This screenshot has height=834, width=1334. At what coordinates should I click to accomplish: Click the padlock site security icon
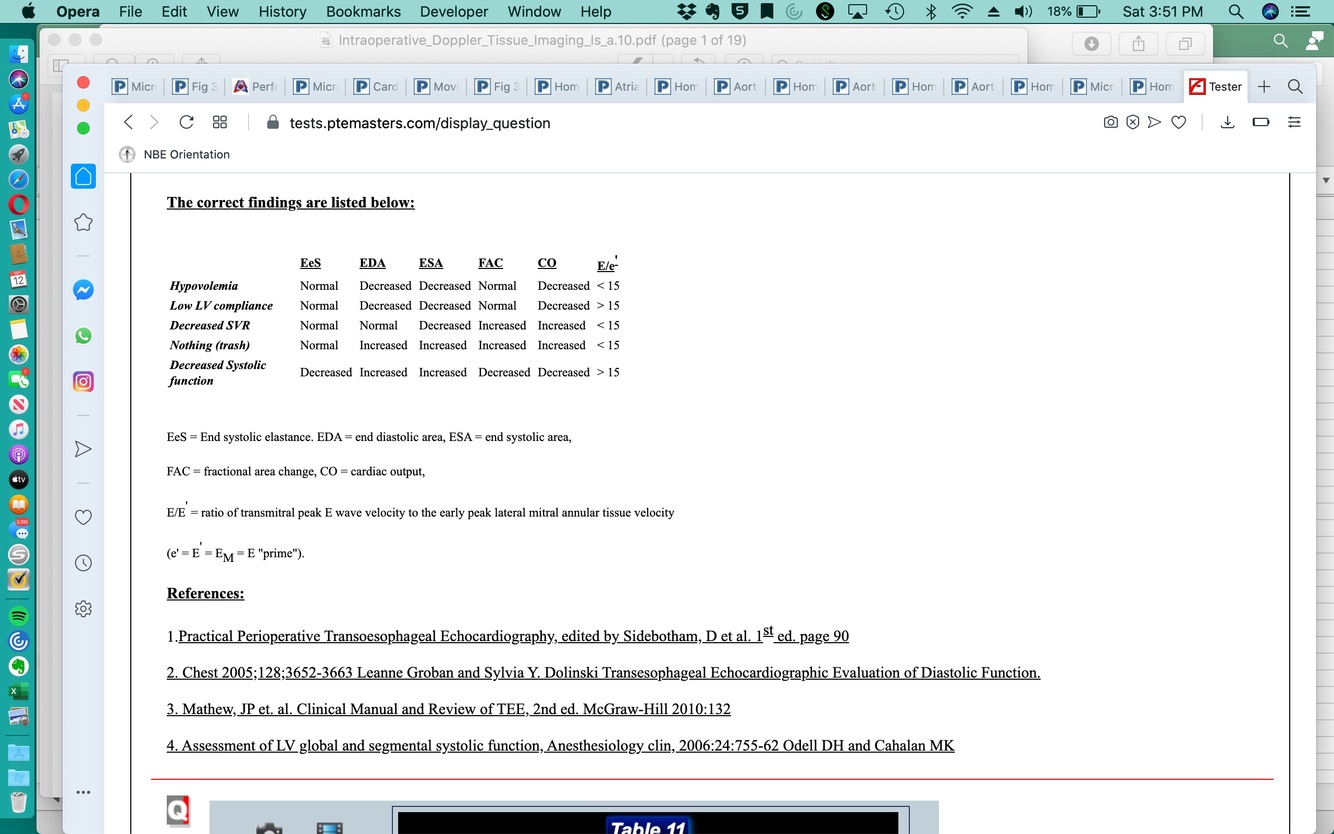click(273, 122)
